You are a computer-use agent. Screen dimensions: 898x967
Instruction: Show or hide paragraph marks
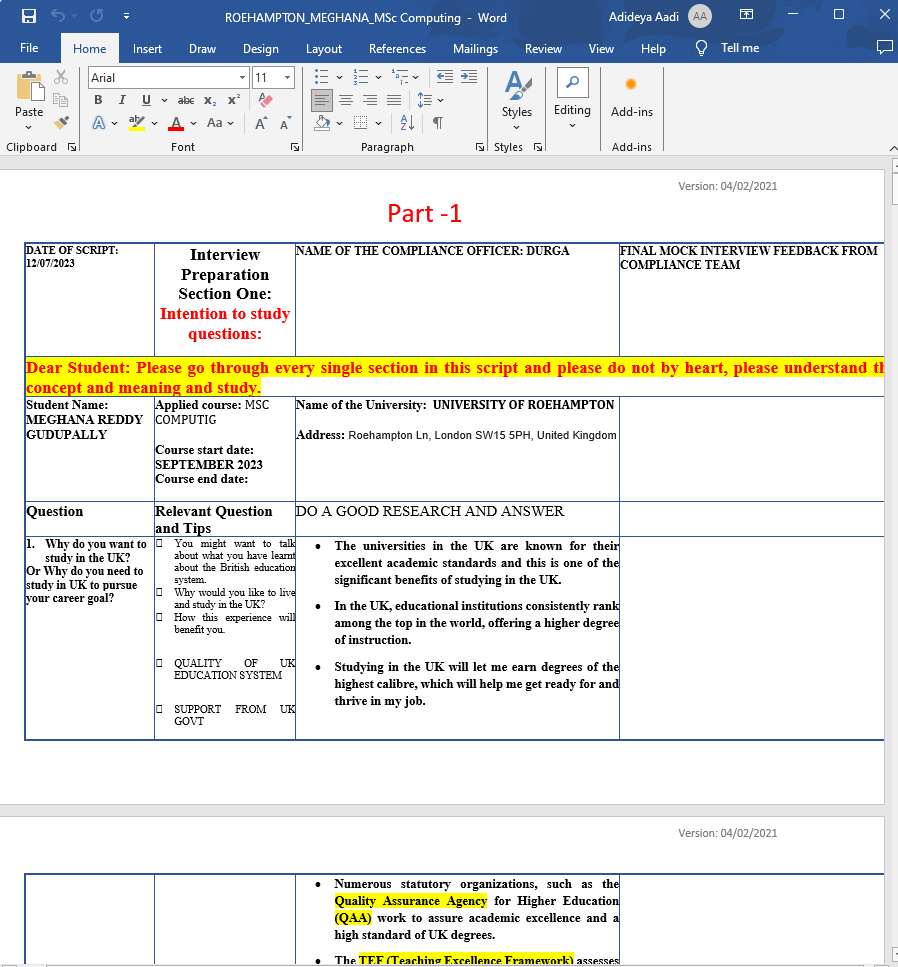pyautogui.click(x=438, y=123)
